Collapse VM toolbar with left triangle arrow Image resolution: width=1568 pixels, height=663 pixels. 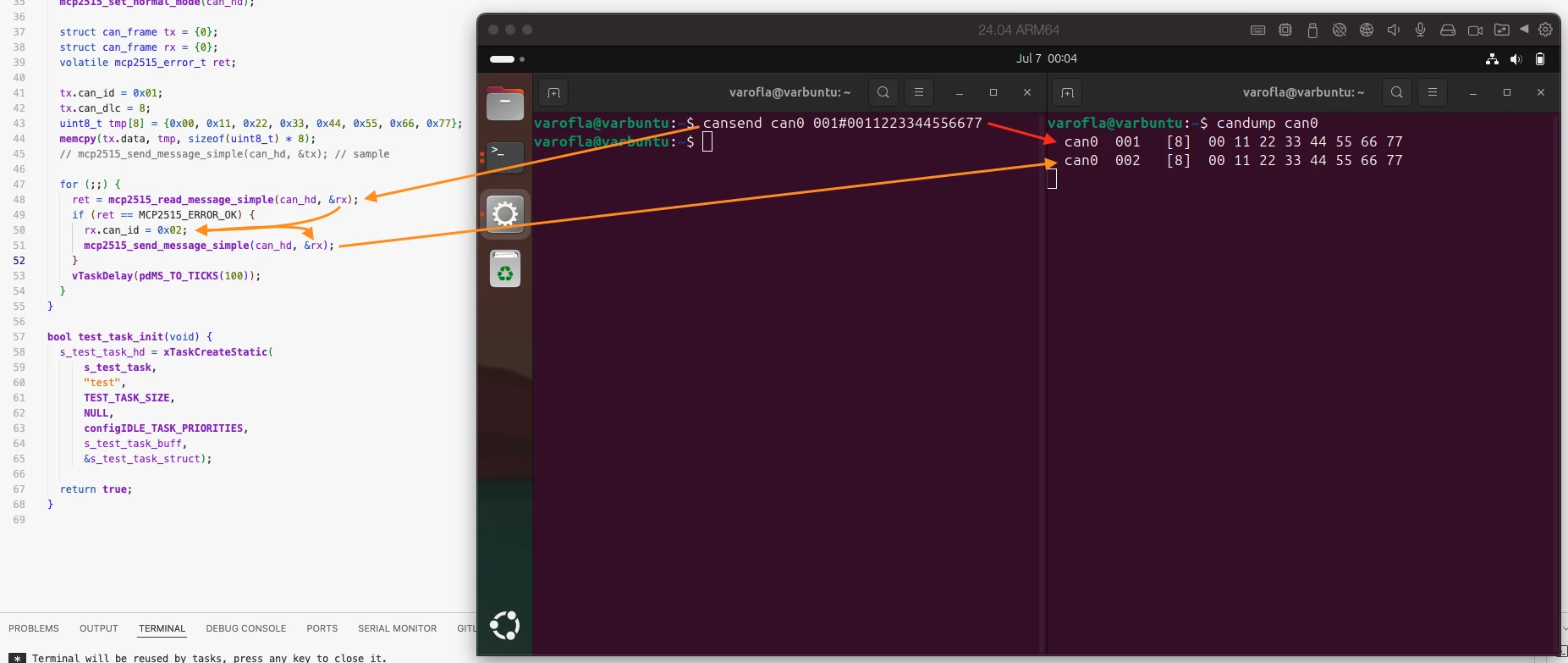[x=1524, y=29]
